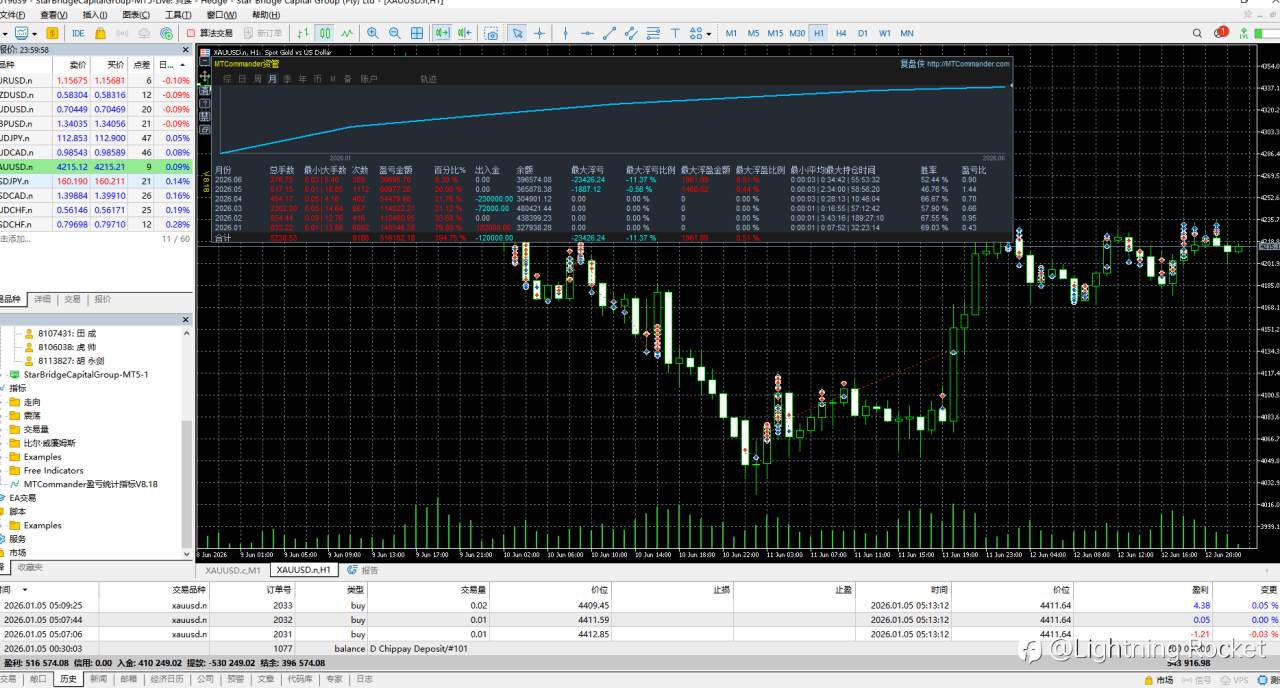
Task: Switch to 详细 tab in Market Watch
Action: pos(42,299)
